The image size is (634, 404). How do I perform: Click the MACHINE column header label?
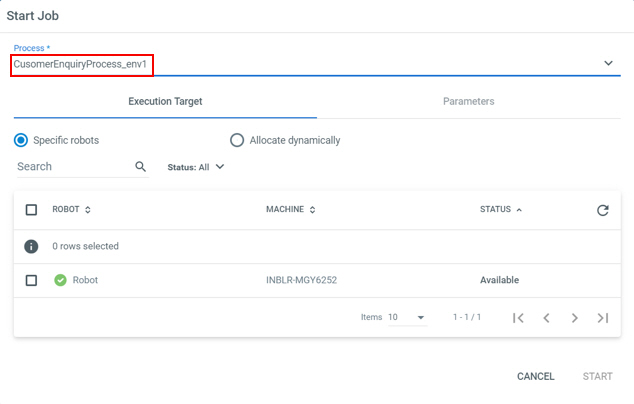click(285, 209)
